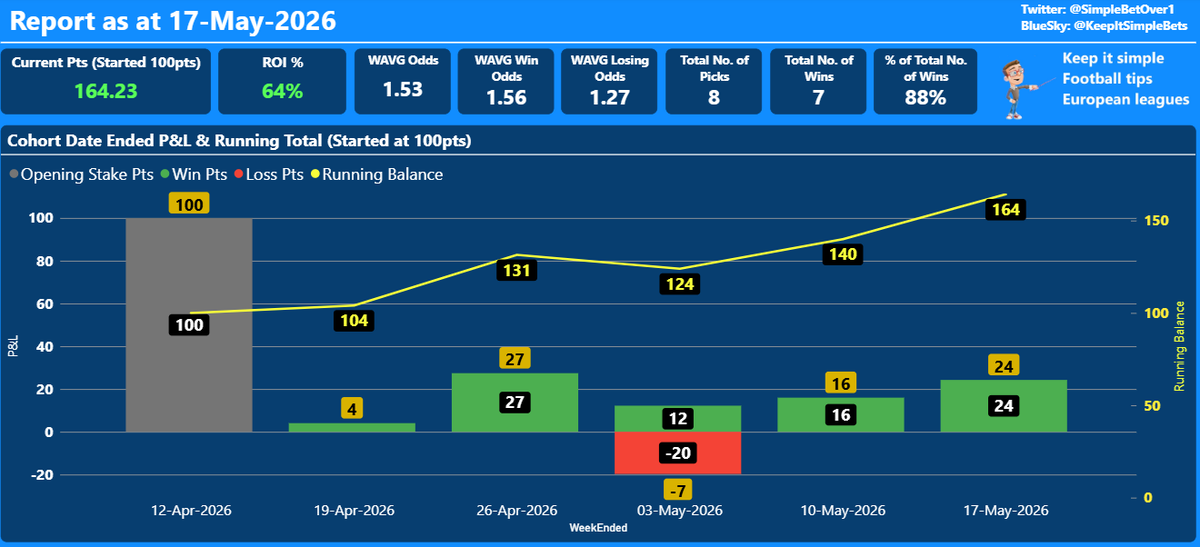Screen dimensions: 1200x547
Task: Click the grey 12-Apr-2026 opening stake bar
Action: [189, 325]
